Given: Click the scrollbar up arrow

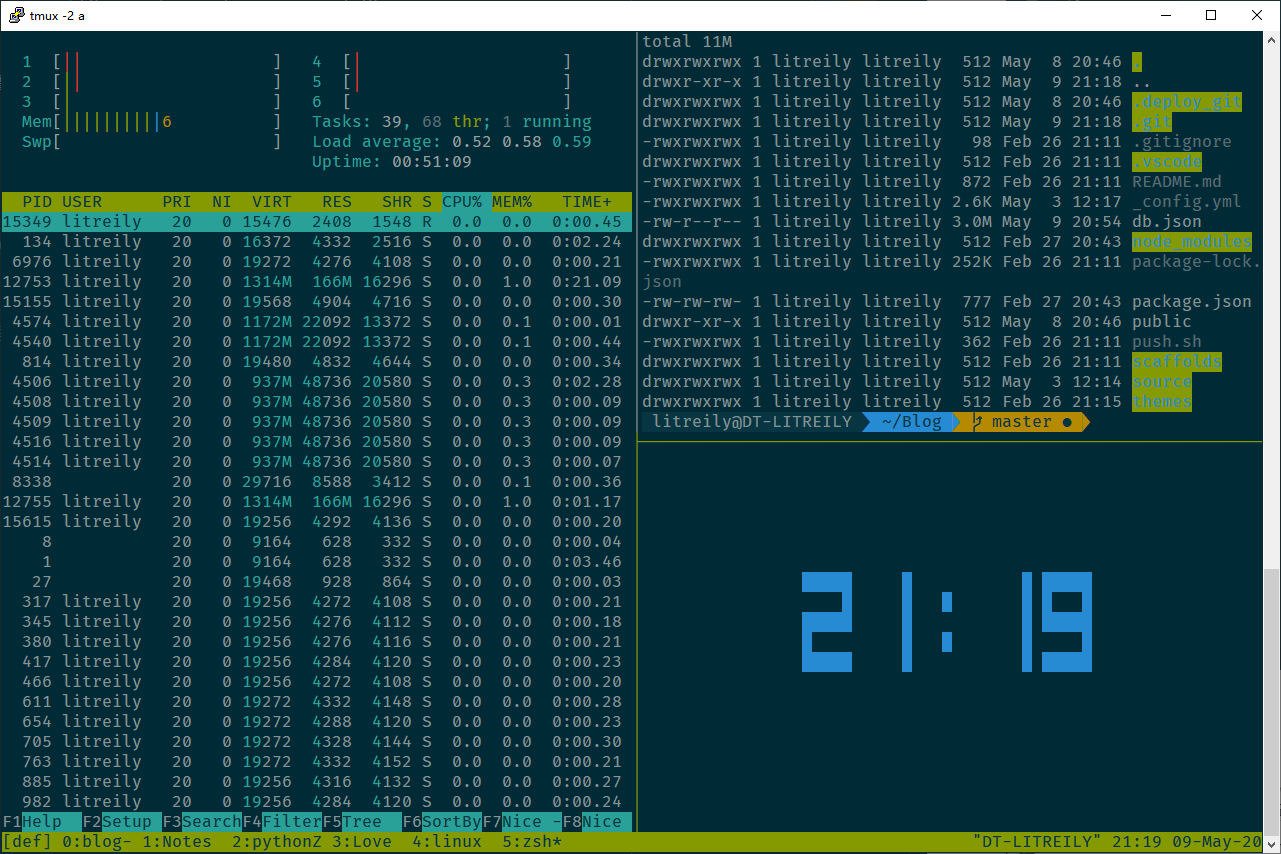Looking at the screenshot, I should (1271, 42).
